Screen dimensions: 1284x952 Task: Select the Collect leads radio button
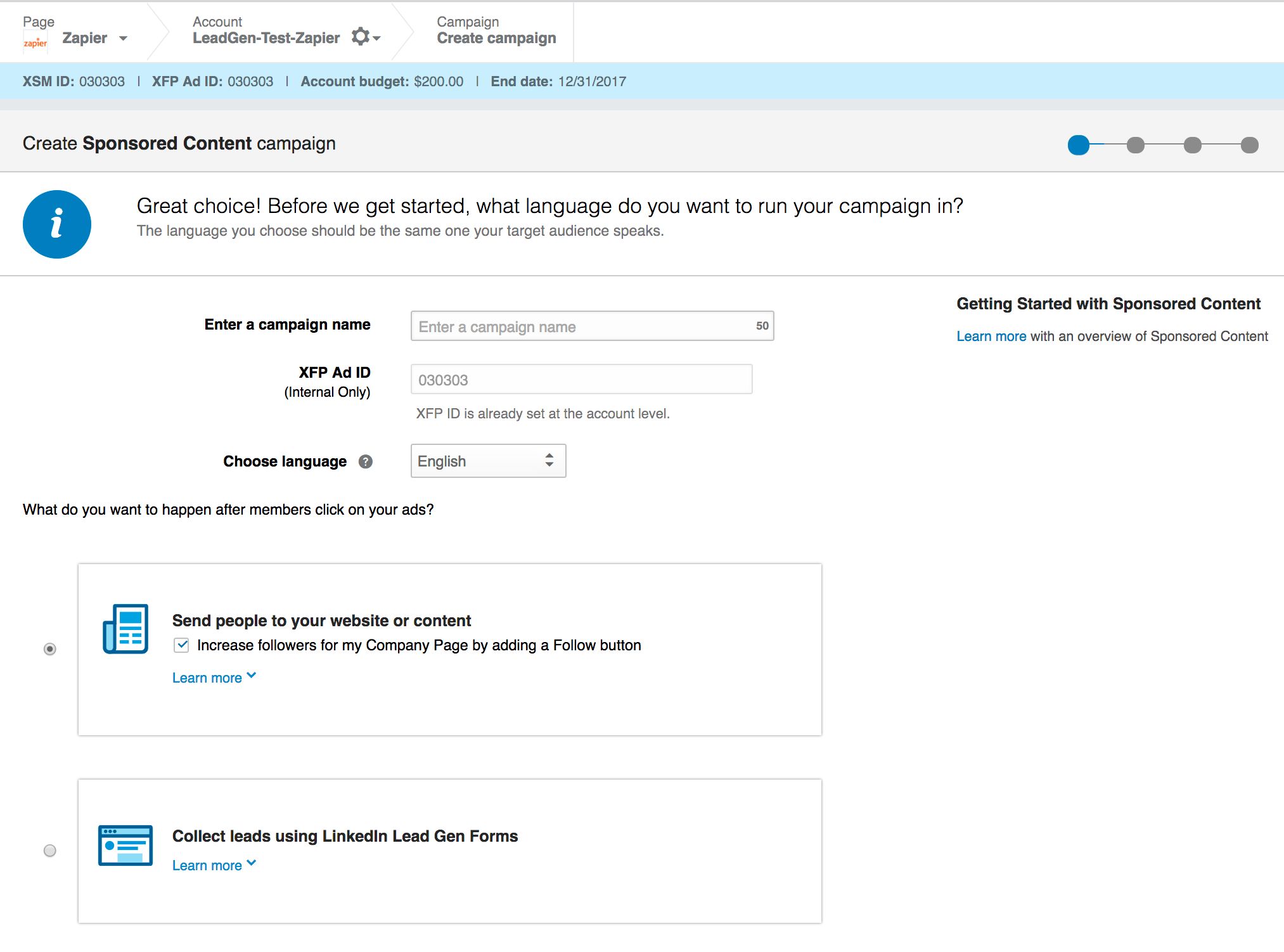coord(50,851)
